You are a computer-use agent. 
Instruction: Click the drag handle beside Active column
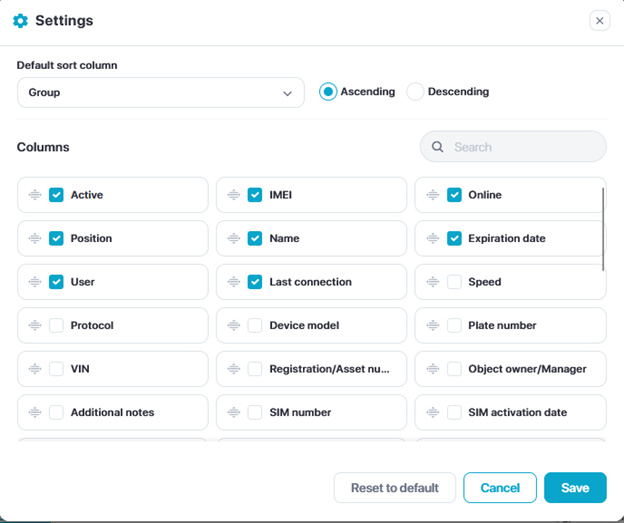35,195
